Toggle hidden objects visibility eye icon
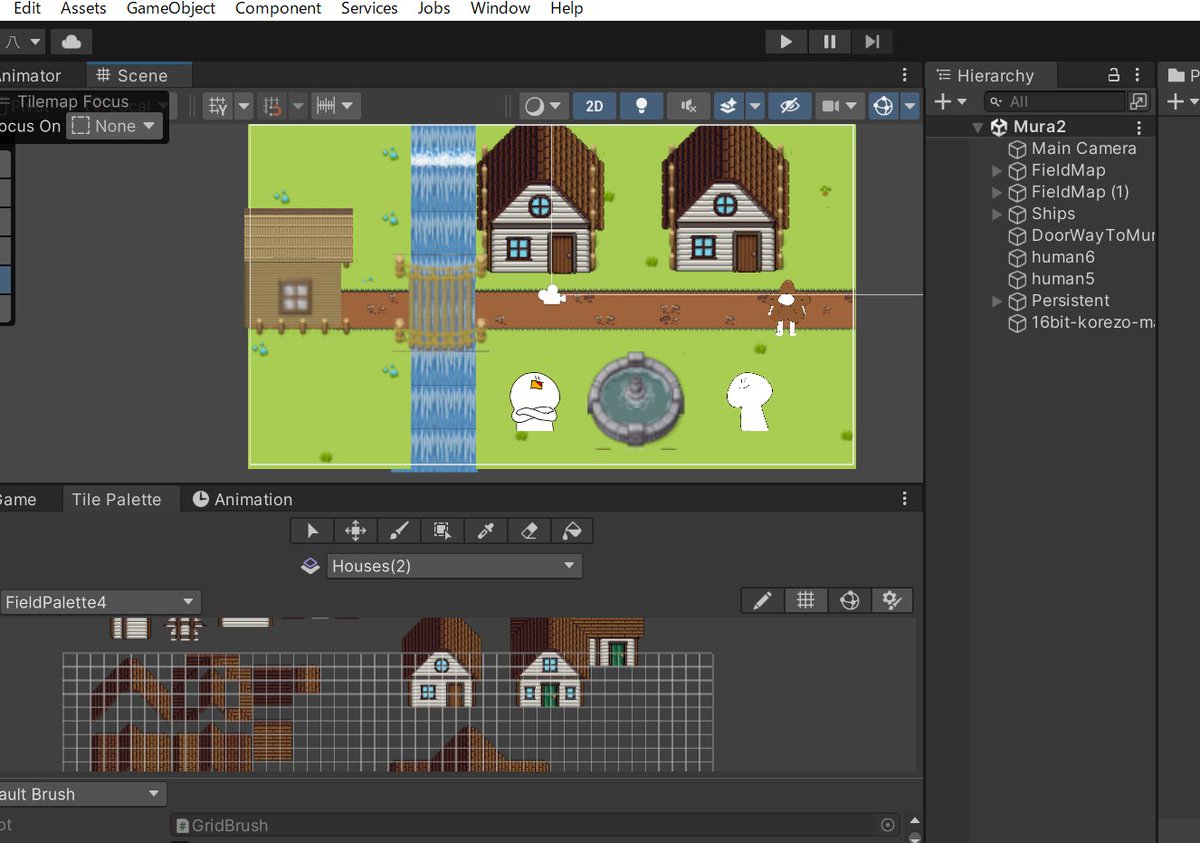The image size is (1200, 843). click(790, 105)
